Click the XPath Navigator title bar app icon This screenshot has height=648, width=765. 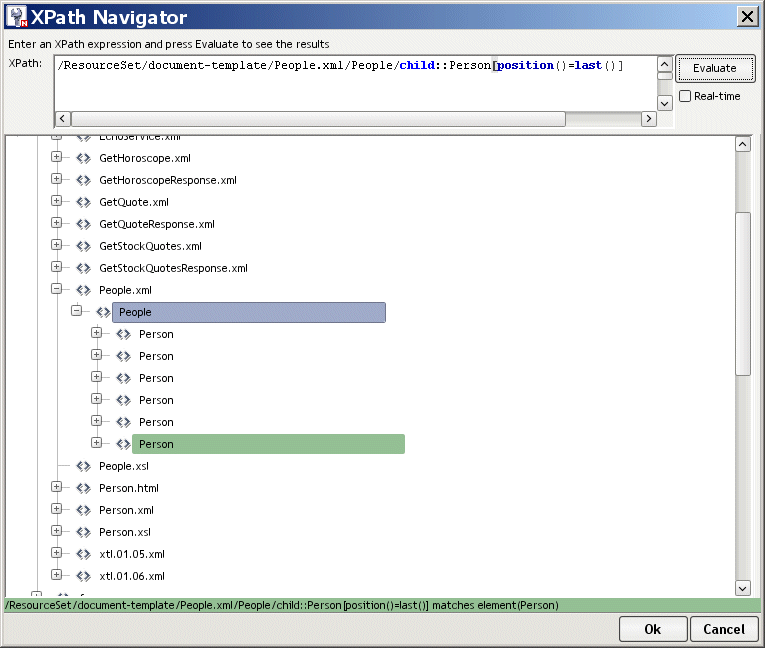(x=18, y=17)
